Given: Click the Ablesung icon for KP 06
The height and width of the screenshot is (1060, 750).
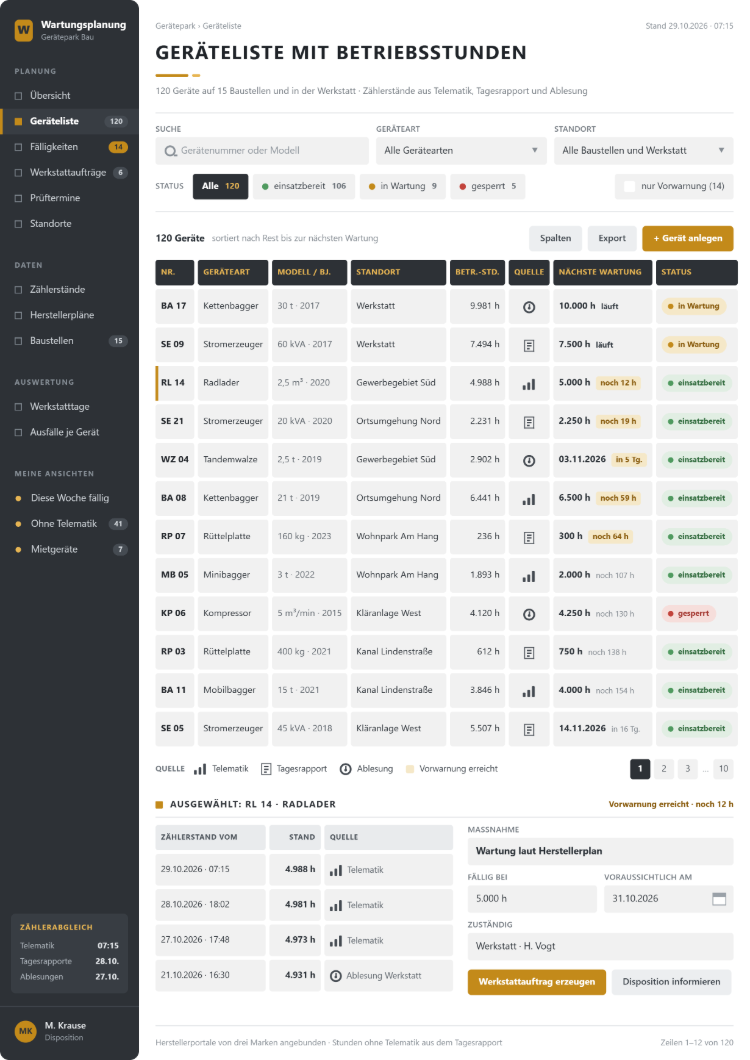Looking at the screenshot, I should tap(529, 615).
